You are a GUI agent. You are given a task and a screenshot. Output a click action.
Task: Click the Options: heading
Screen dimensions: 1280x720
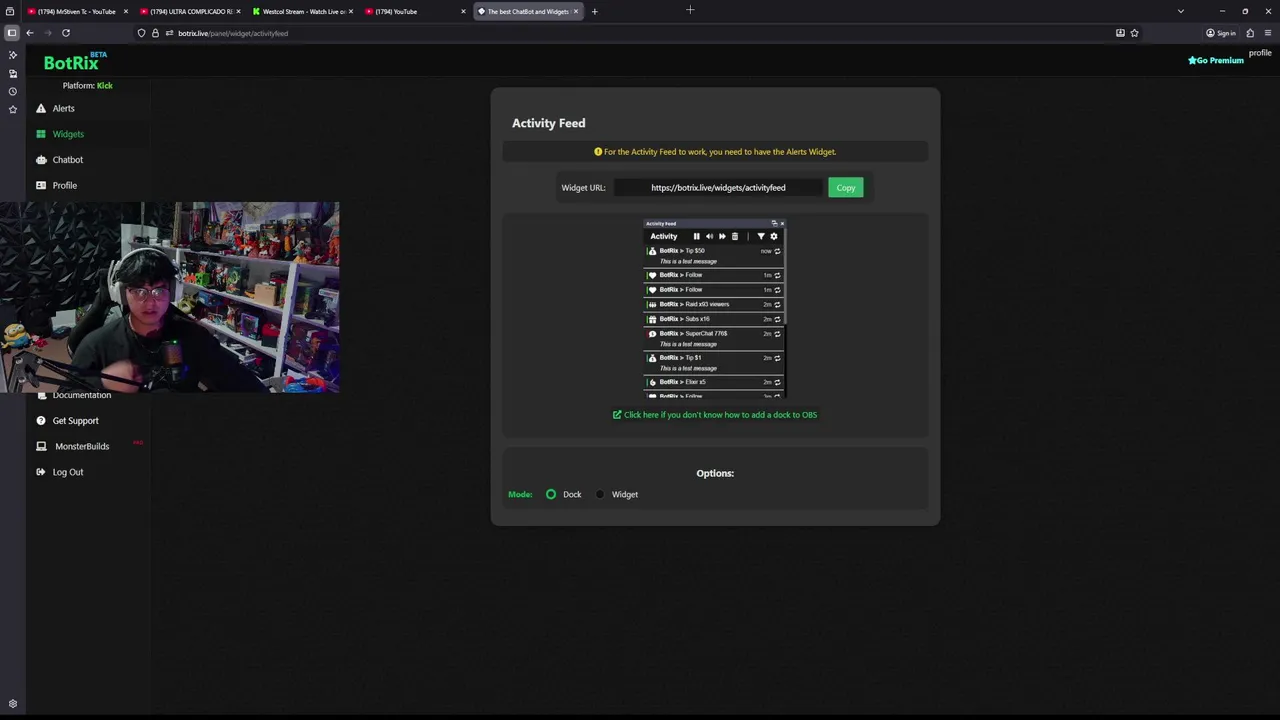coord(715,473)
